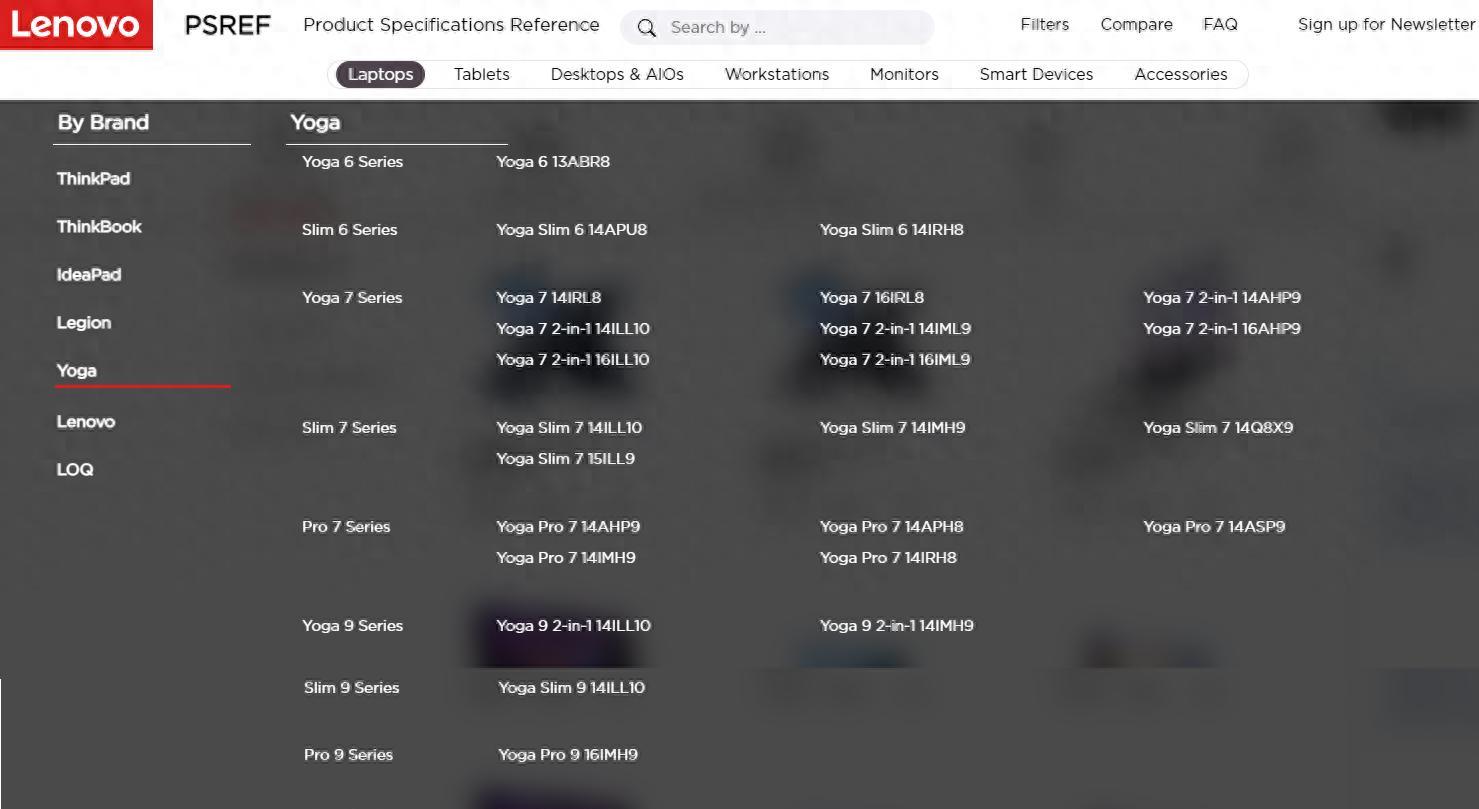Switch to Accessories tab
The width and height of the screenshot is (1479, 809).
1180,74
